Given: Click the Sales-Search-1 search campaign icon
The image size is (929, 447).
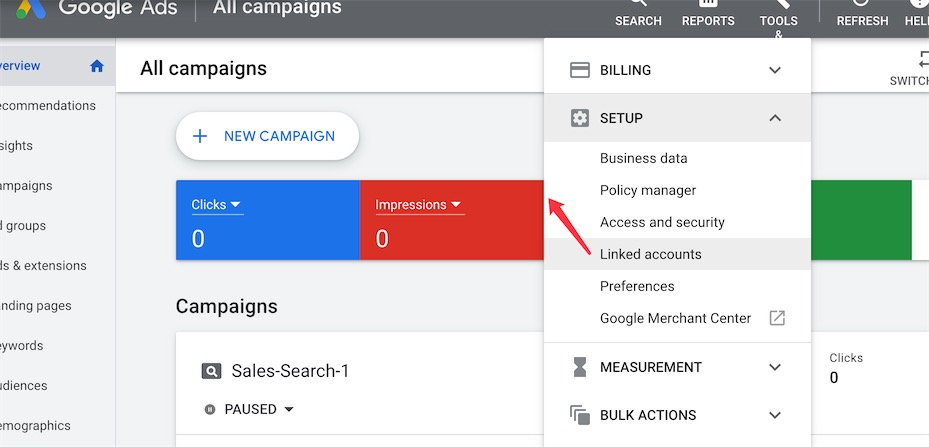Looking at the screenshot, I should coord(211,371).
